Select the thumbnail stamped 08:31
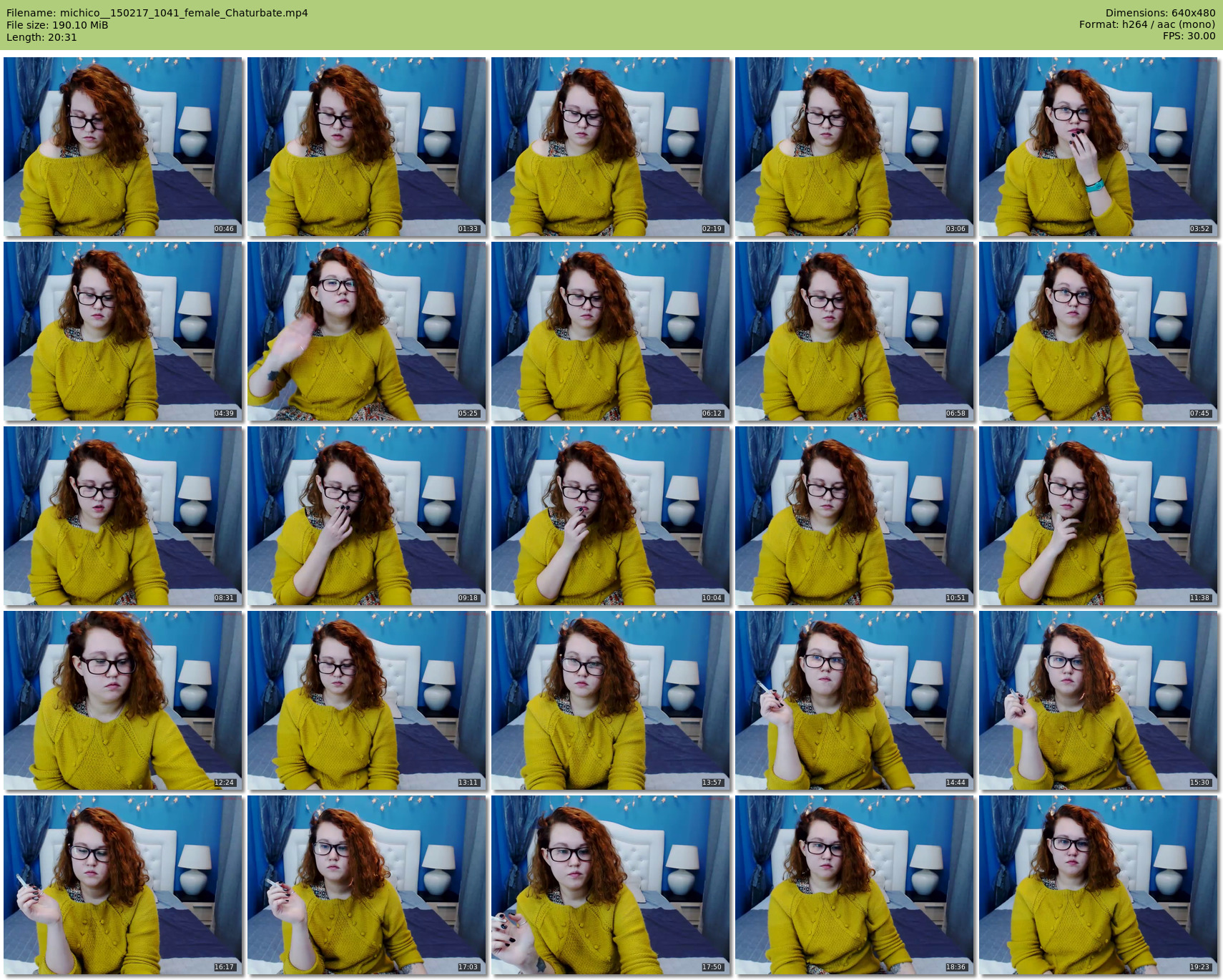Screen dimensions: 1223x980 point(123,516)
